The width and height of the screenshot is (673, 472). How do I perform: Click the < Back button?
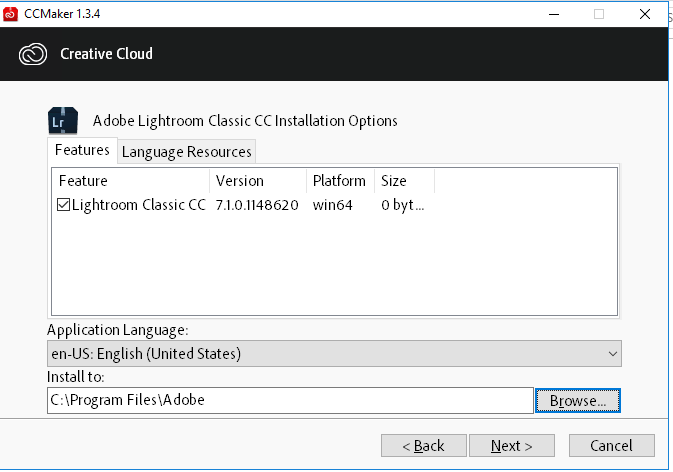[x=424, y=446]
